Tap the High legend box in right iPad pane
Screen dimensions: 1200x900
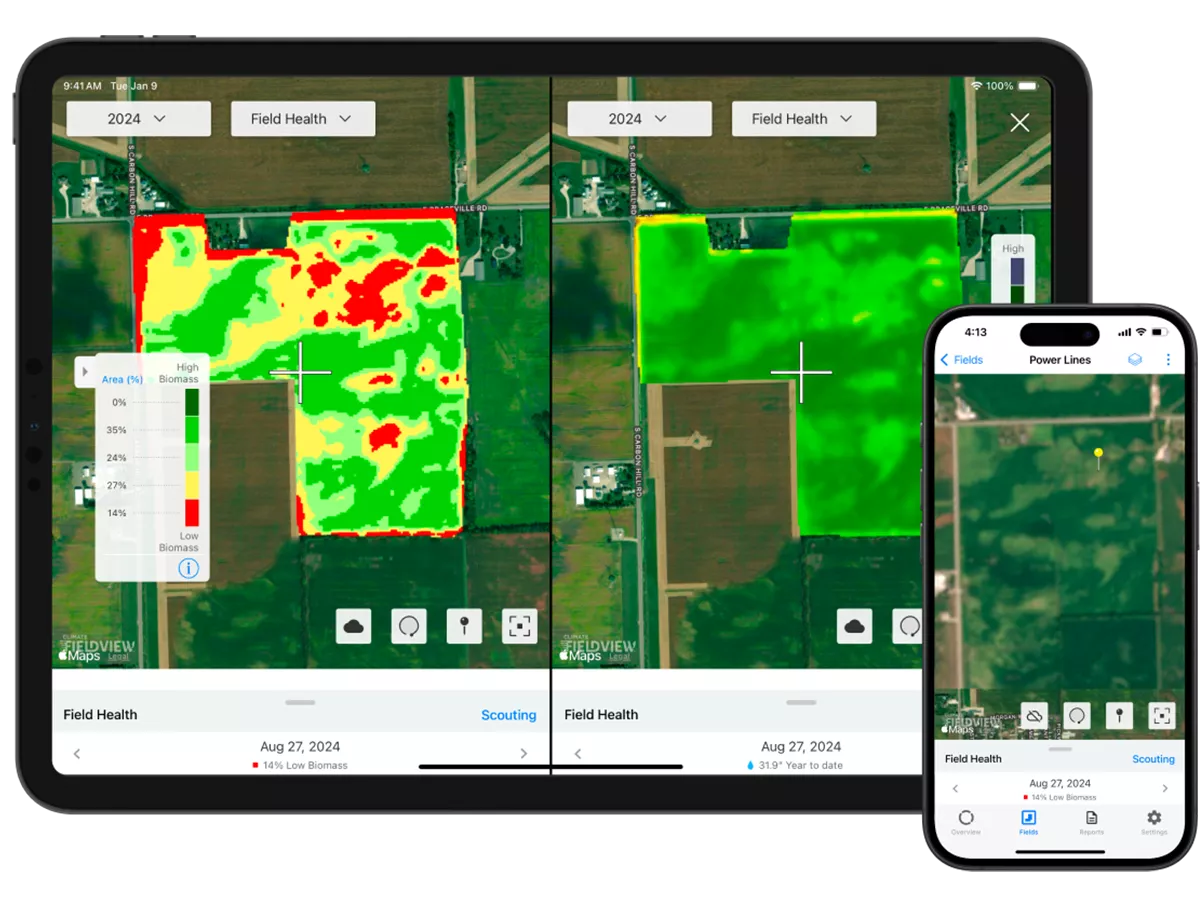click(x=1013, y=270)
